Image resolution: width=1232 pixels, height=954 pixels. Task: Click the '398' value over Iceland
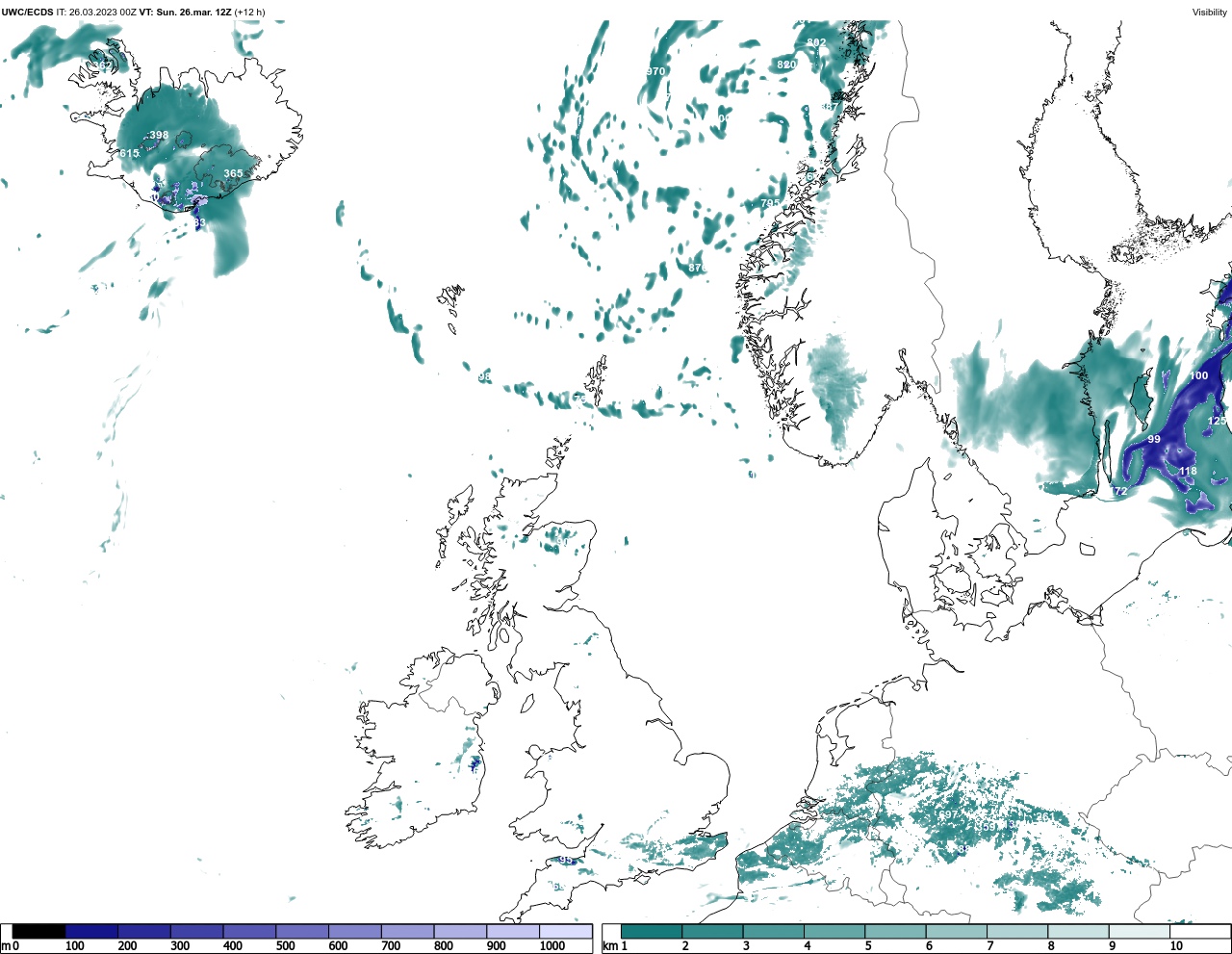coord(159,136)
